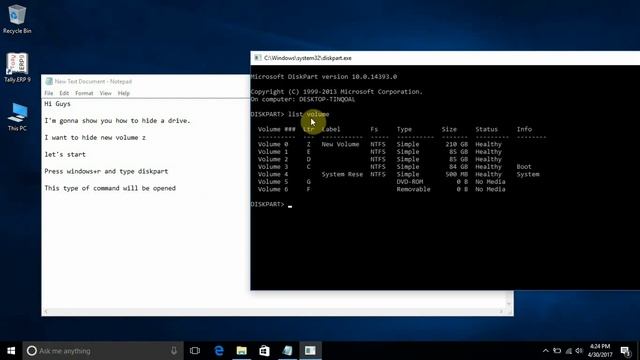
Task: Open the Action Center notifications icon
Action: point(625,351)
